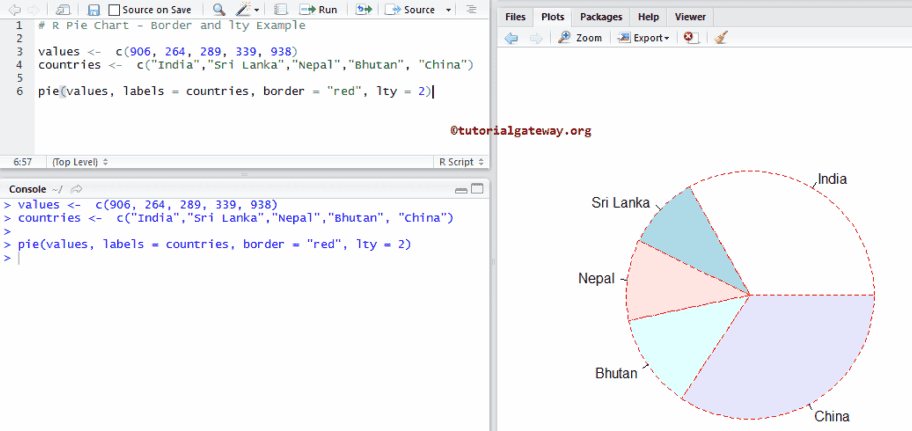Click the Zoom button in Plots pane
This screenshot has width=912, height=431.
(580, 37)
